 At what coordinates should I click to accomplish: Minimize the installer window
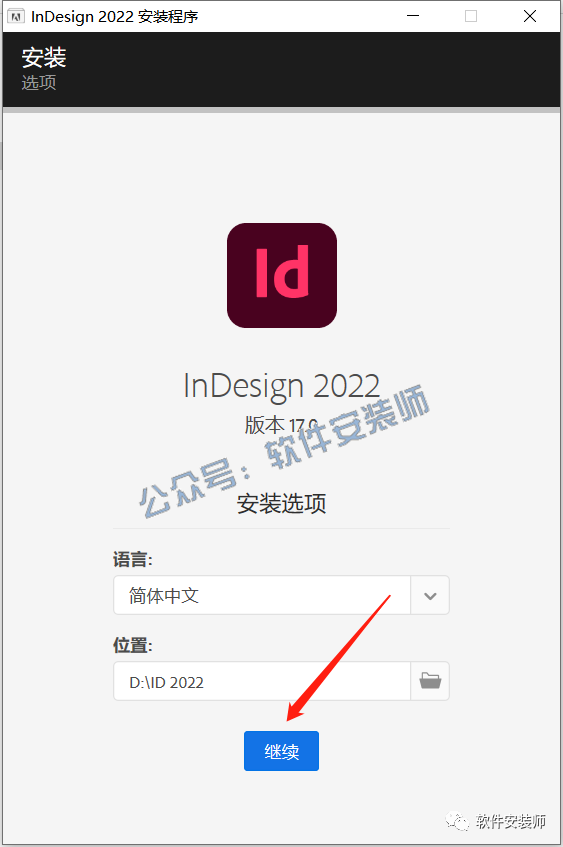(x=413, y=16)
